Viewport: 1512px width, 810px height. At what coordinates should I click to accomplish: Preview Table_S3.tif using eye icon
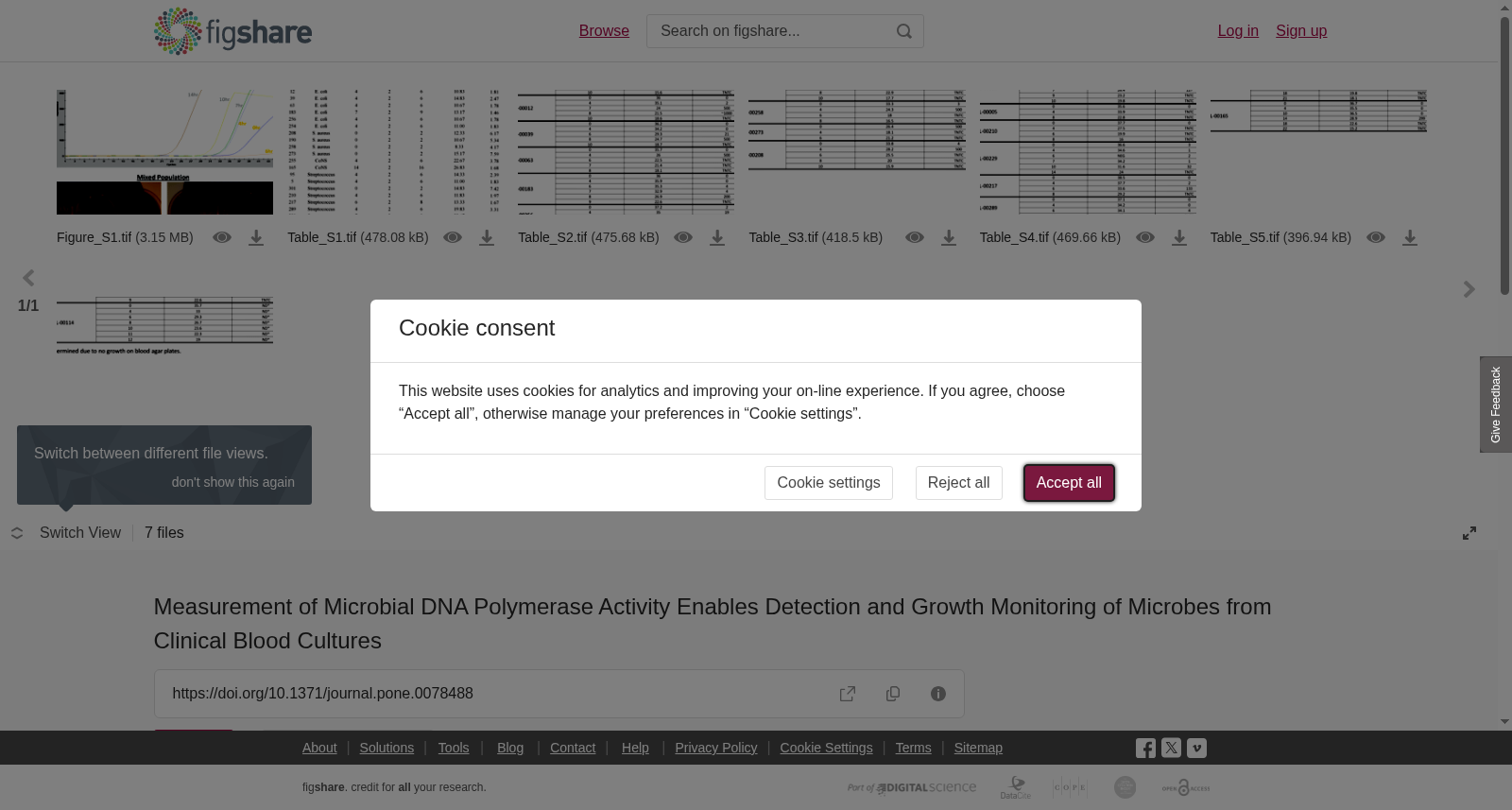(x=915, y=237)
